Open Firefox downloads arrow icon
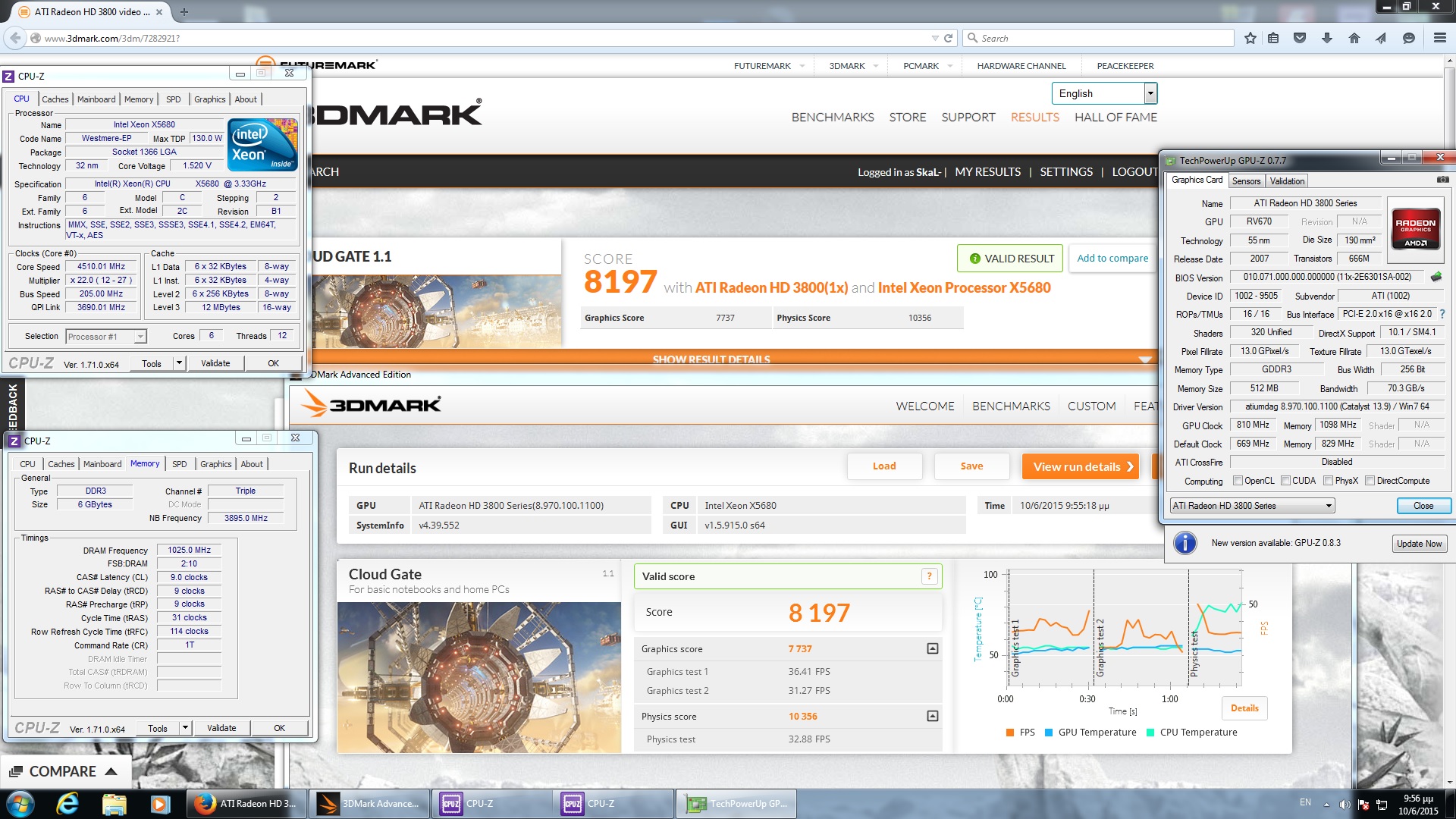This screenshot has height=819, width=1456. click(1327, 38)
